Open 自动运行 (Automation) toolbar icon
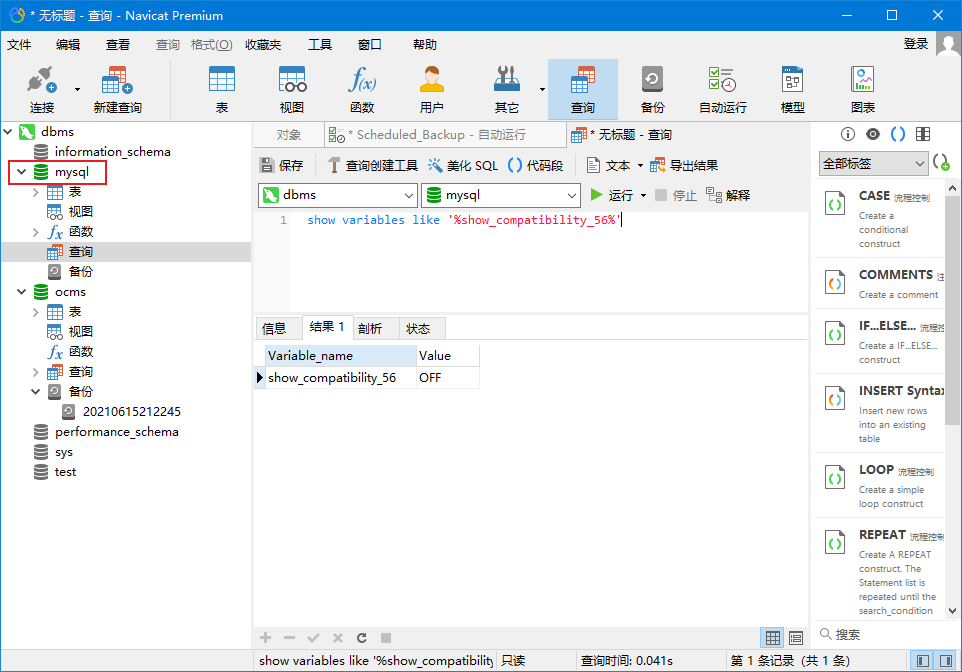The width and height of the screenshot is (962, 672). coord(722,89)
